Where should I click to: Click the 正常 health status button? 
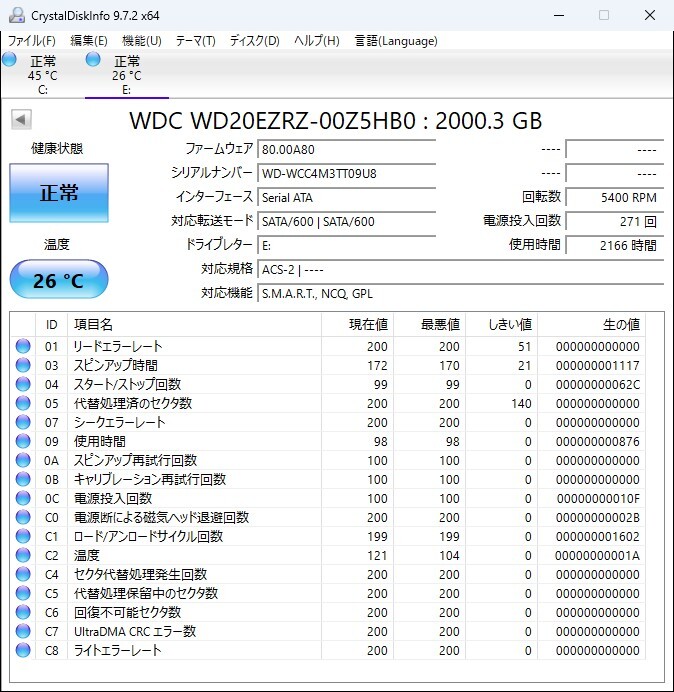coord(59,192)
